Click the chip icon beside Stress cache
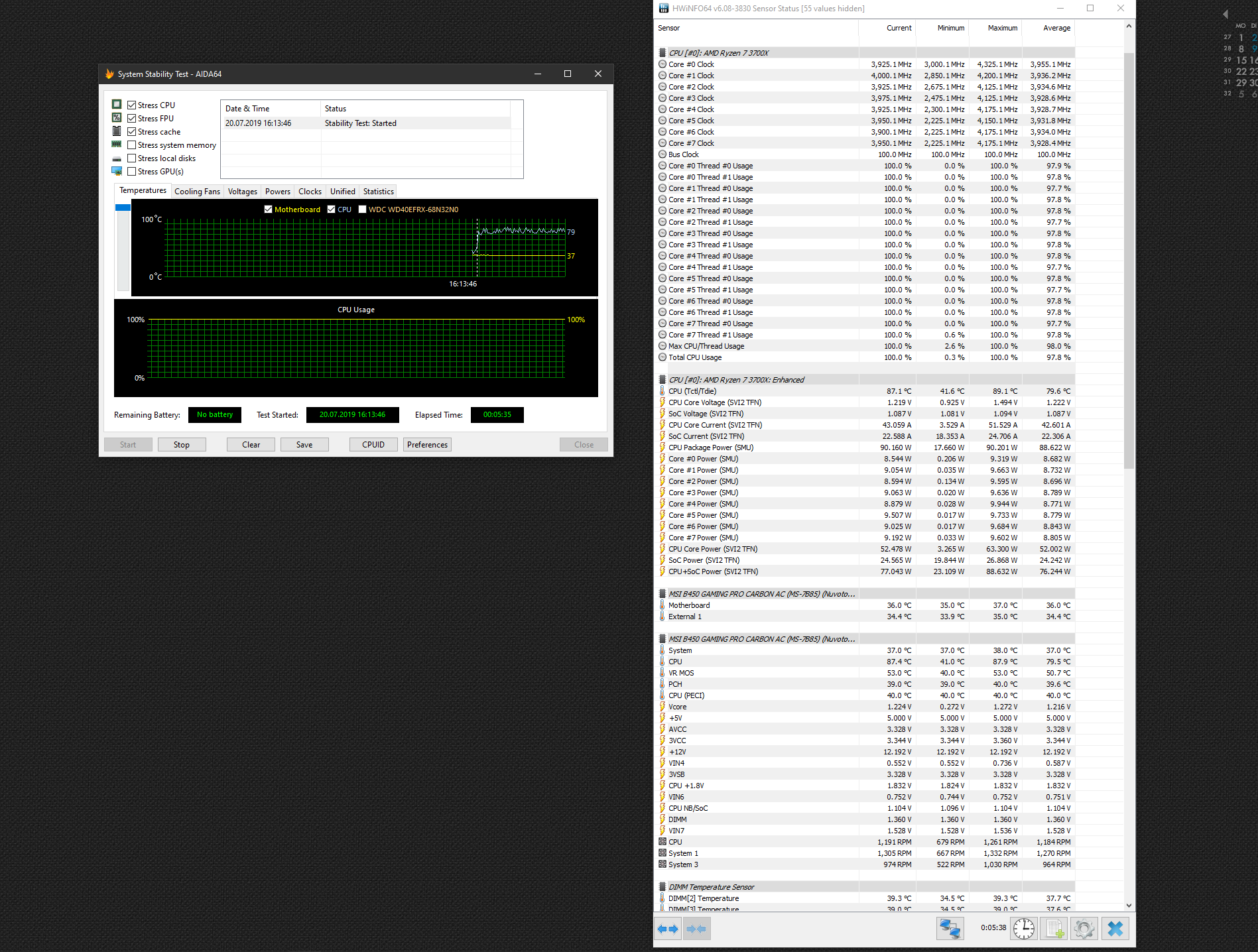Viewport: 1258px width, 952px height. tap(117, 131)
